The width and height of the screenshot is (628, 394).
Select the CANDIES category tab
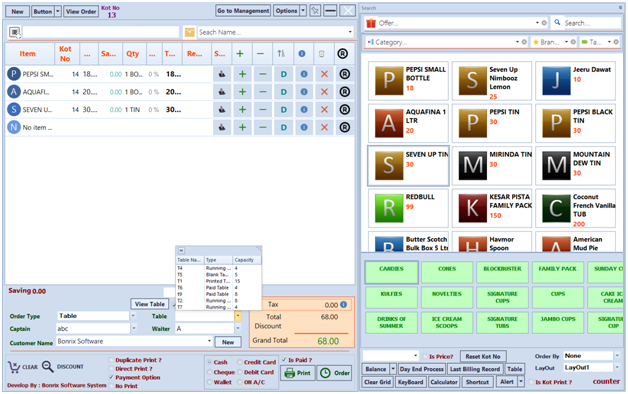pyautogui.click(x=391, y=272)
